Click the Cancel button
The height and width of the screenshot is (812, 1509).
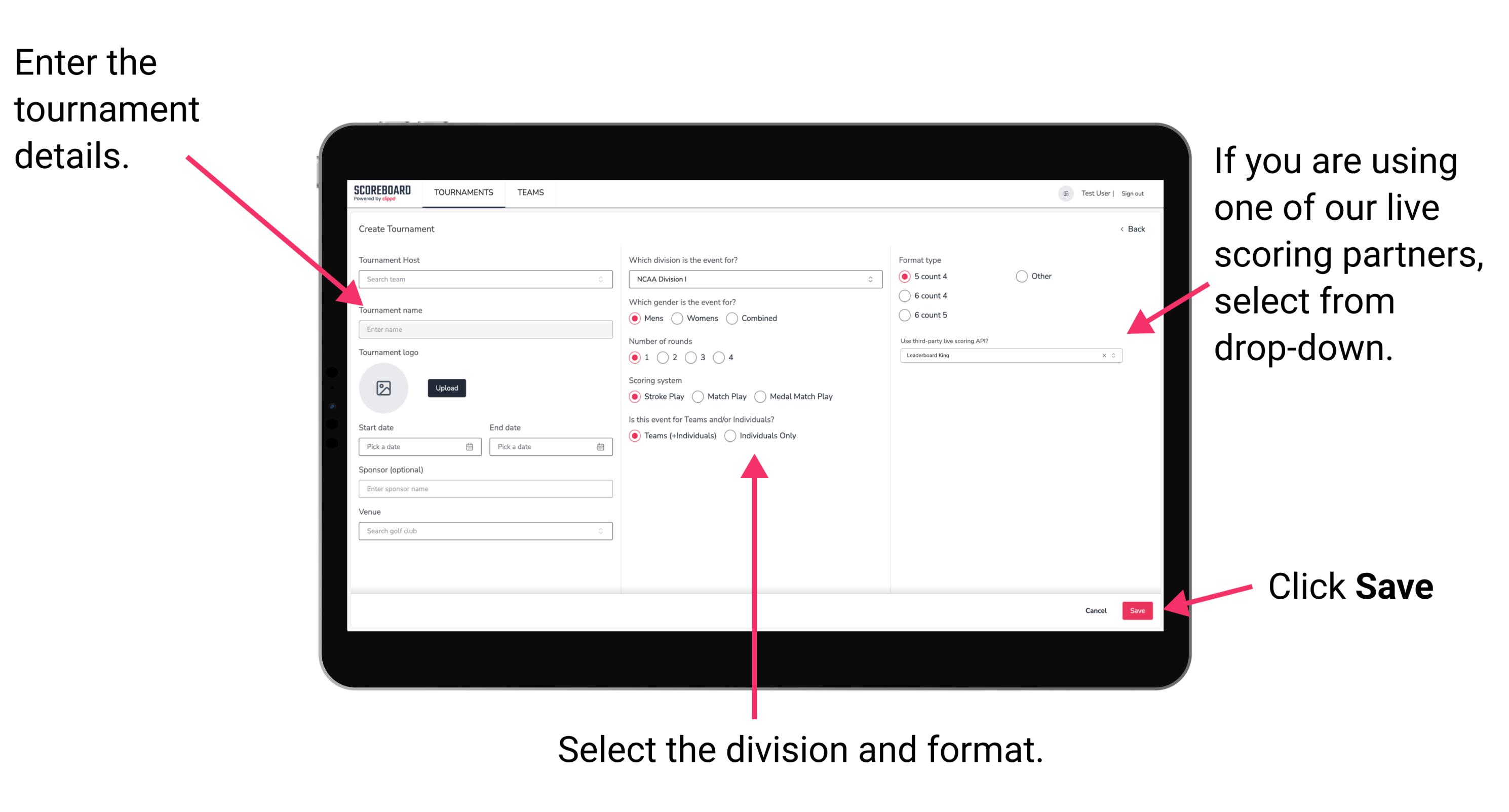coord(1096,611)
